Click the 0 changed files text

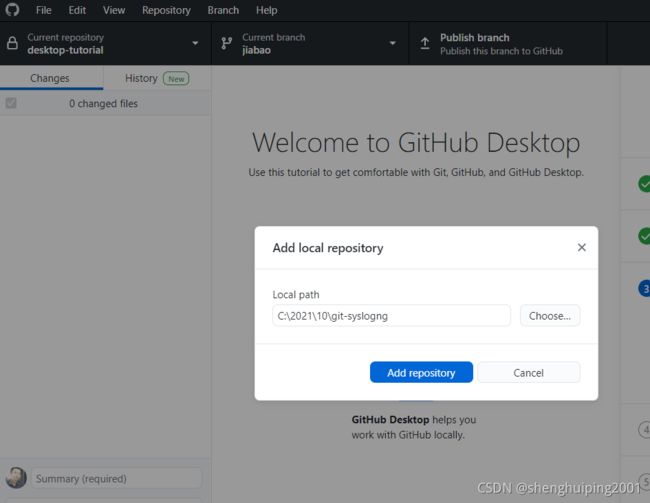[x=103, y=104]
